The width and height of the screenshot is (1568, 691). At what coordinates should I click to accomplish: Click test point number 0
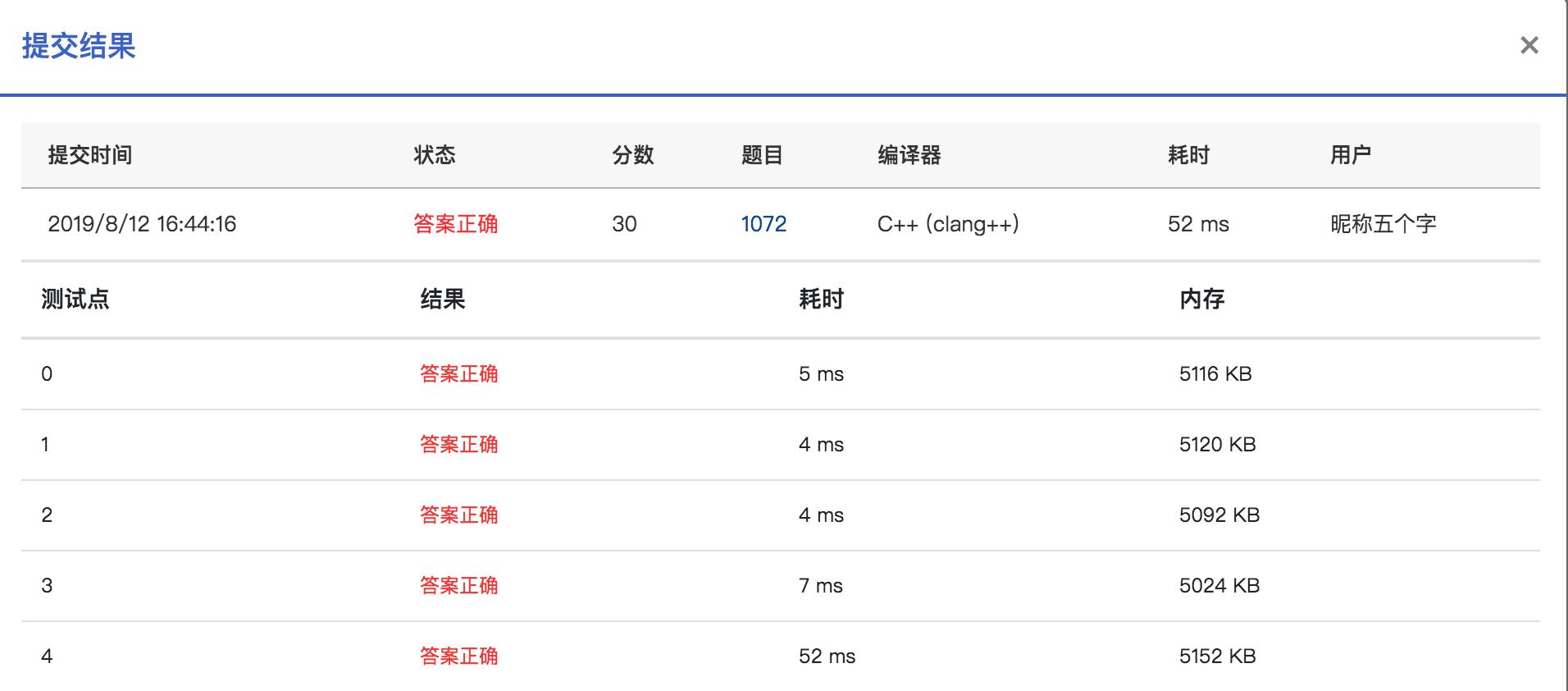[x=47, y=374]
